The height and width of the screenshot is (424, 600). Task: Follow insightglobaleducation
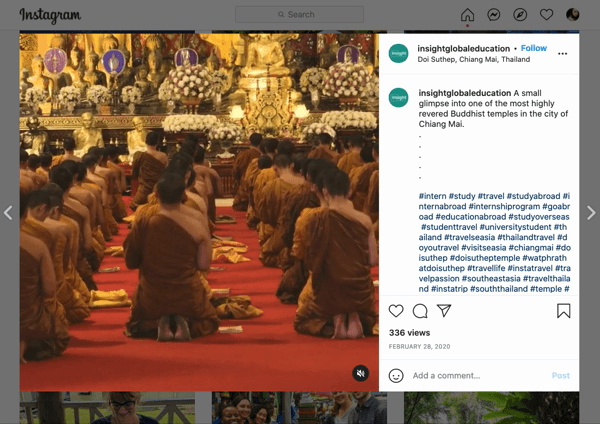click(534, 48)
